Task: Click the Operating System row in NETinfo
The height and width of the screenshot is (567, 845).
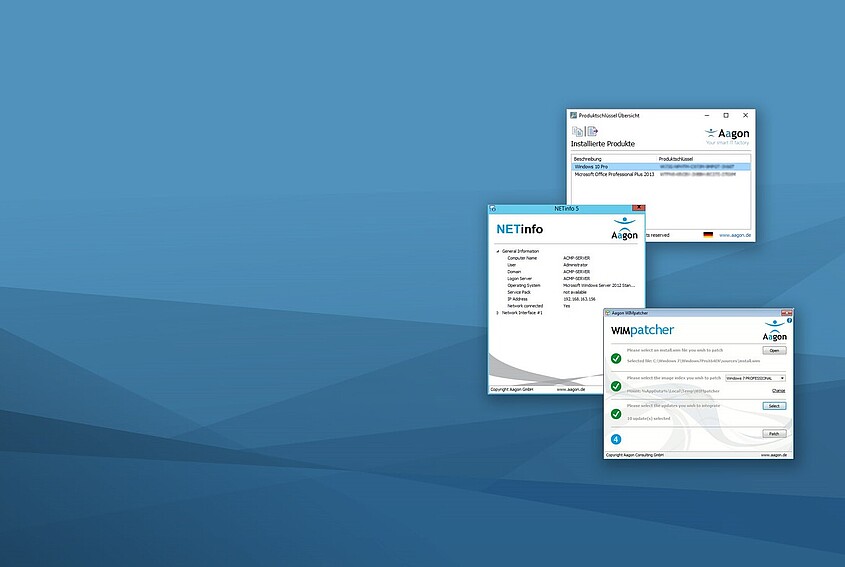Action: (571, 285)
